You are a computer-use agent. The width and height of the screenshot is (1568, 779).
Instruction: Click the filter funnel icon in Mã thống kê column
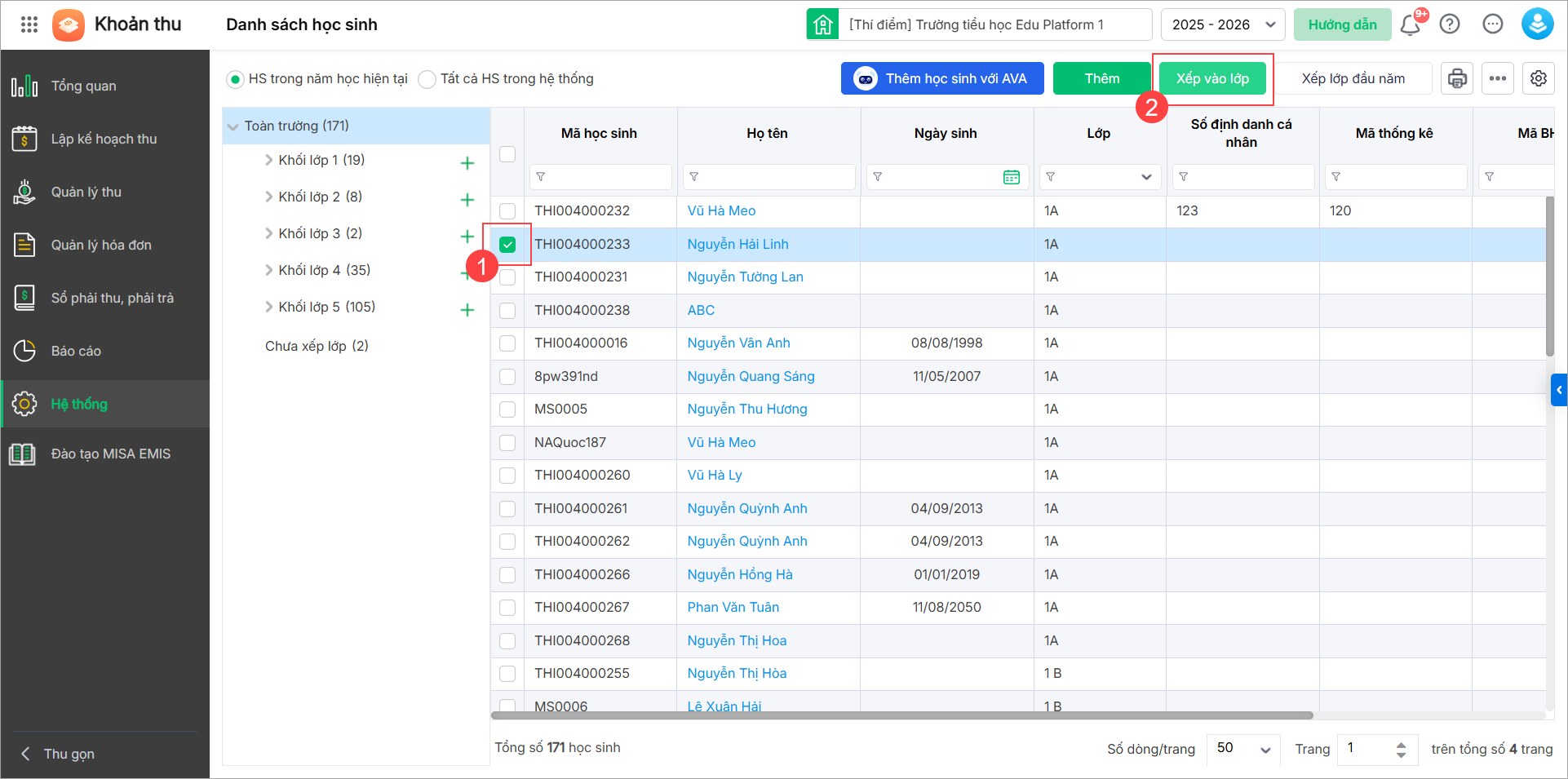click(1336, 177)
